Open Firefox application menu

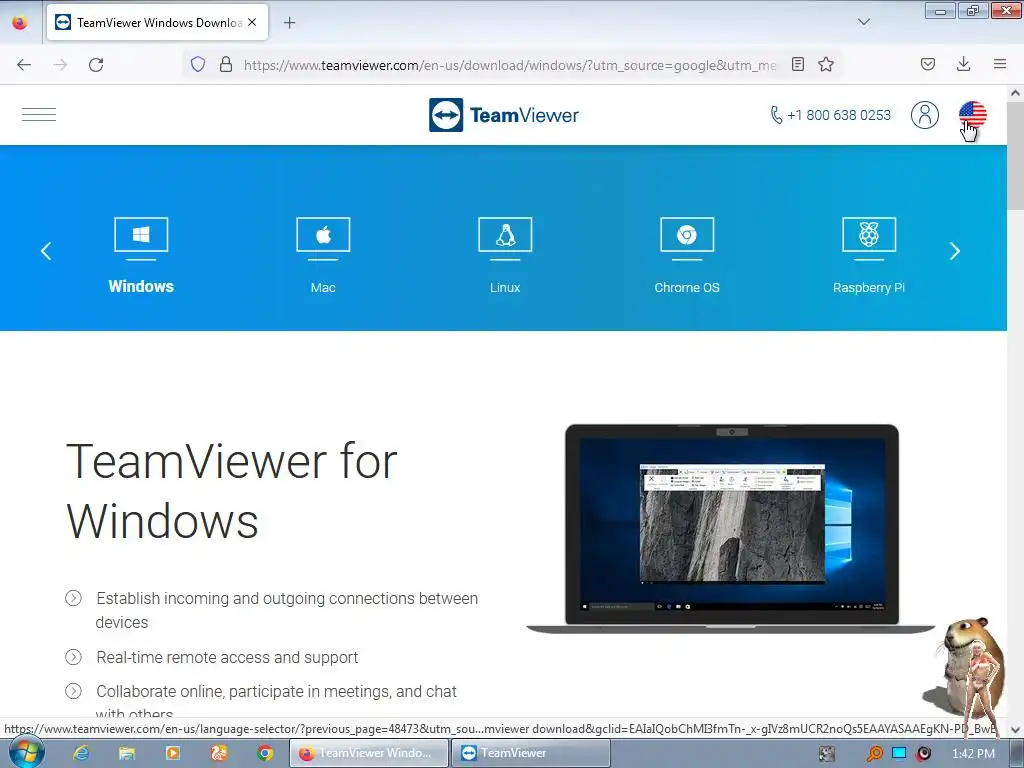(x=1000, y=64)
